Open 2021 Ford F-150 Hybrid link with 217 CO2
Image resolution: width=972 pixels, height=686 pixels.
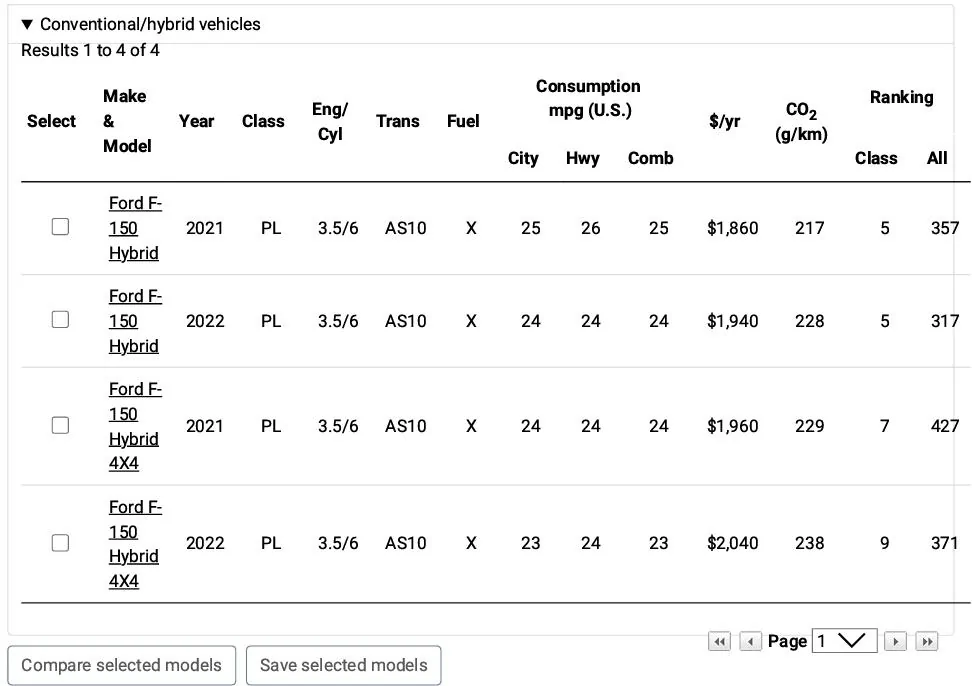click(x=135, y=228)
